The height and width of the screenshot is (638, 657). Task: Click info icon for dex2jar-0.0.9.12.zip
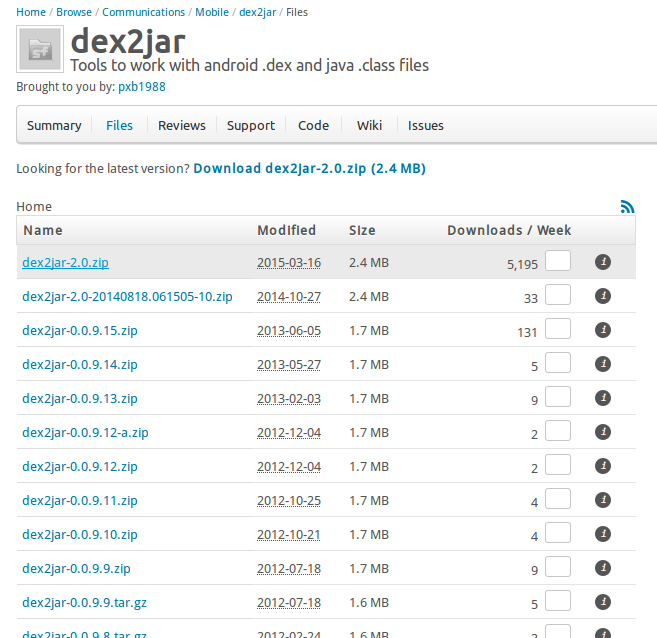click(x=603, y=466)
